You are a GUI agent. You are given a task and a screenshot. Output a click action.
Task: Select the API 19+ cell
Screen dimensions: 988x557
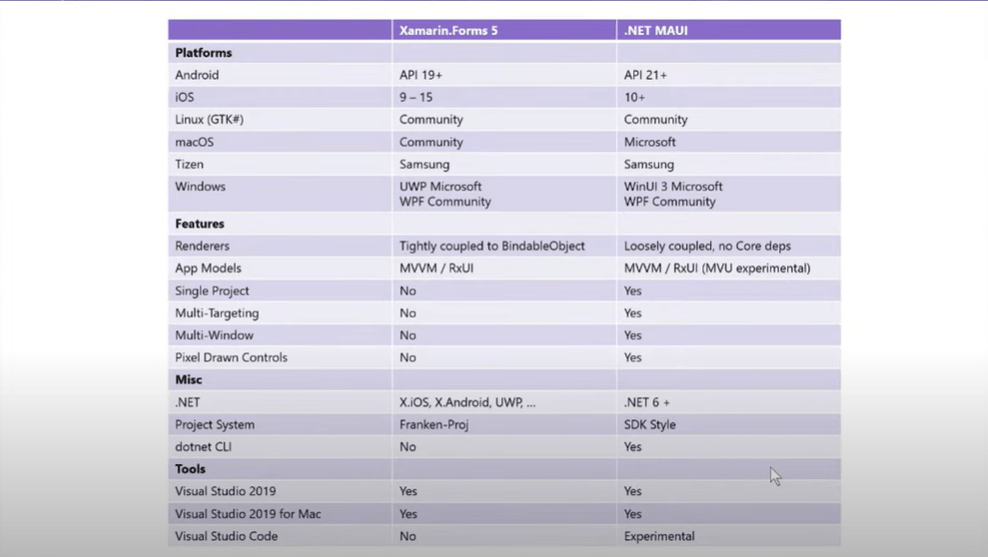(421, 75)
